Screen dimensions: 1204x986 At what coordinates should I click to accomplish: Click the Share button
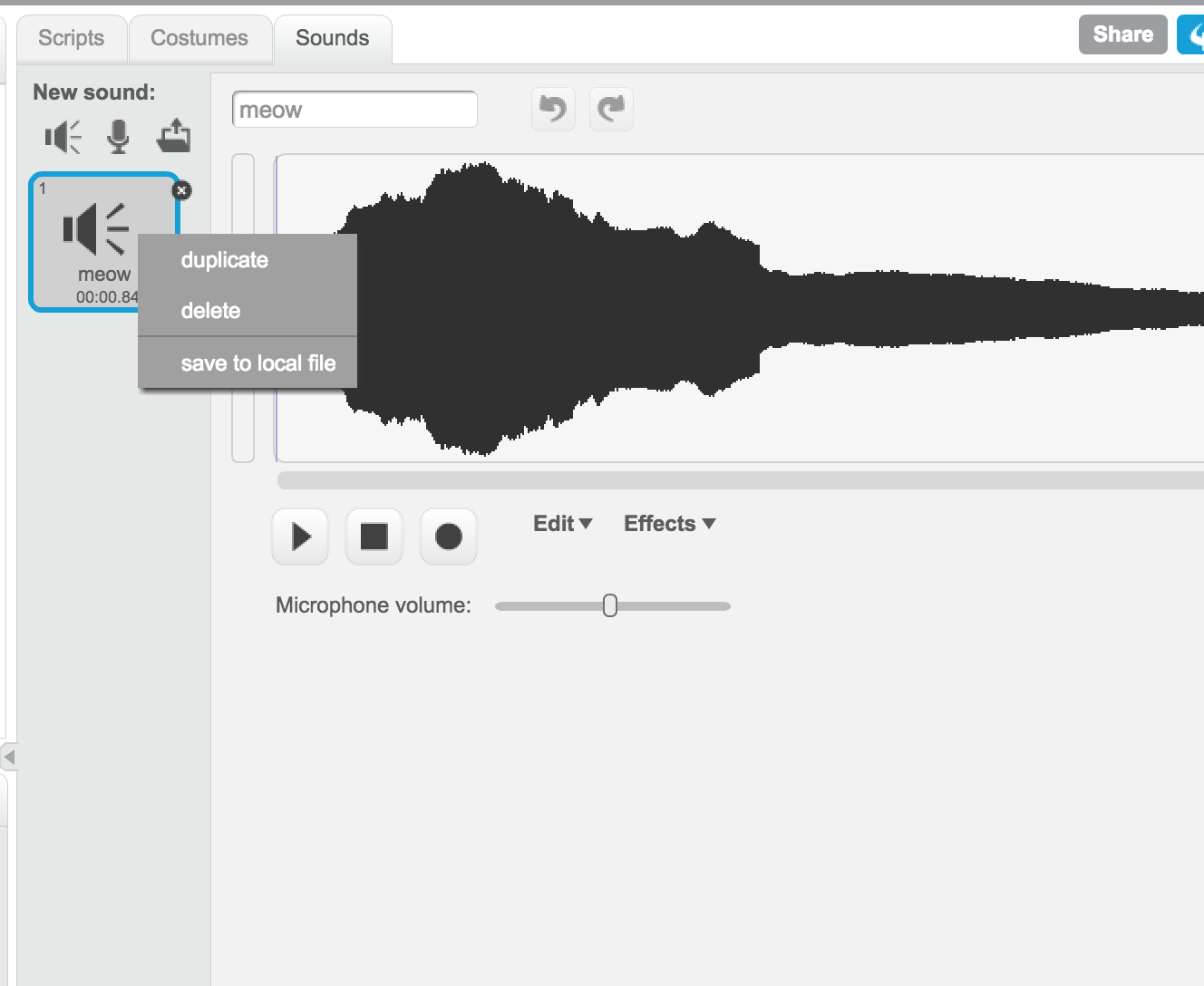(1122, 34)
